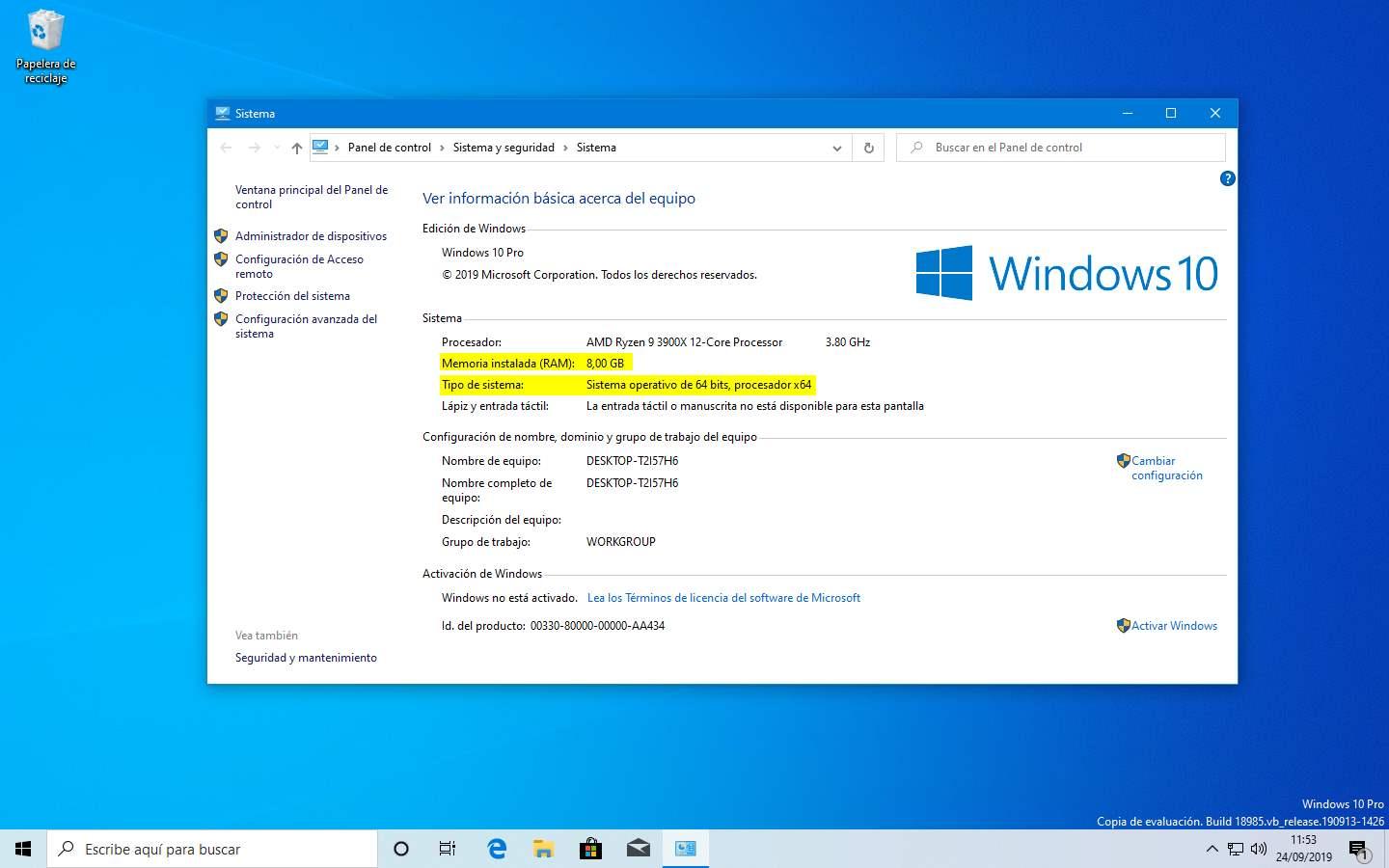Open the address bar history dropdown
This screenshot has height=868, width=1389.
(836, 148)
